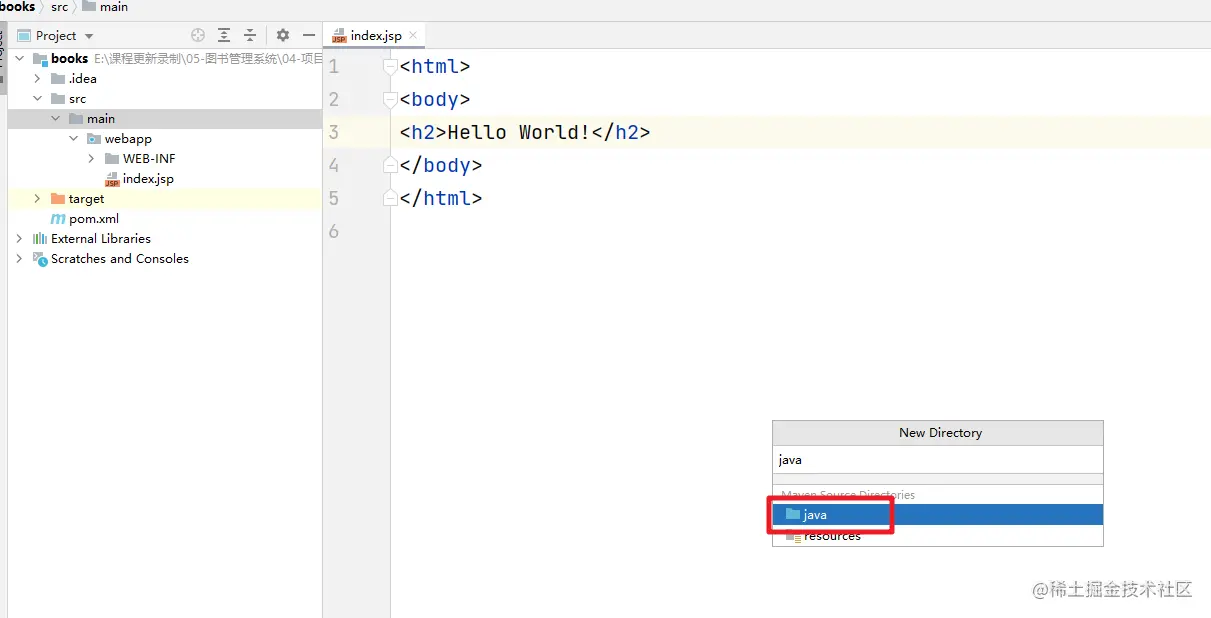Image resolution: width=1211 pixels, height=618 pixels.
Task: Collapse the main folder node
Action: [x=56, y=118]
